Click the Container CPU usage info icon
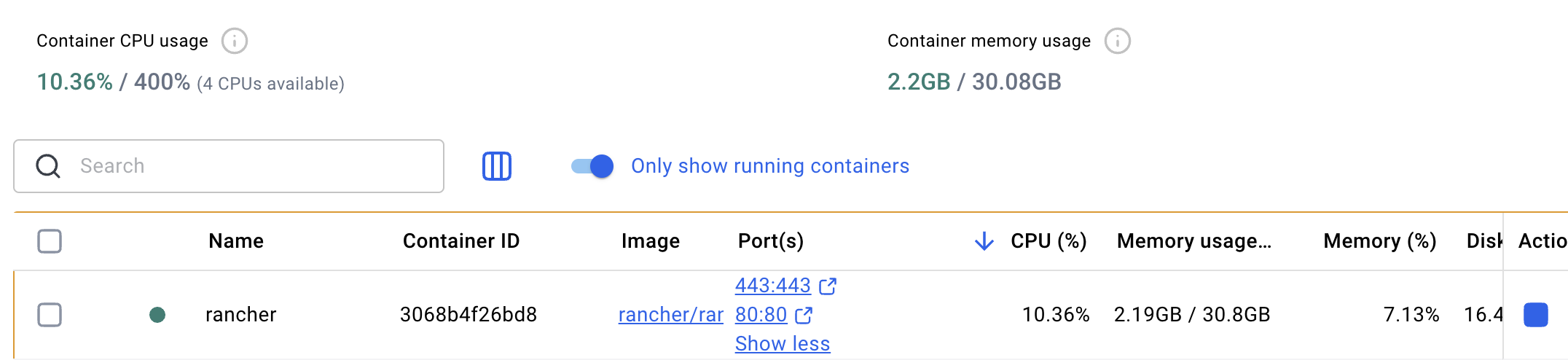This screenshot has height=360, width=1568. coord(235,41)
